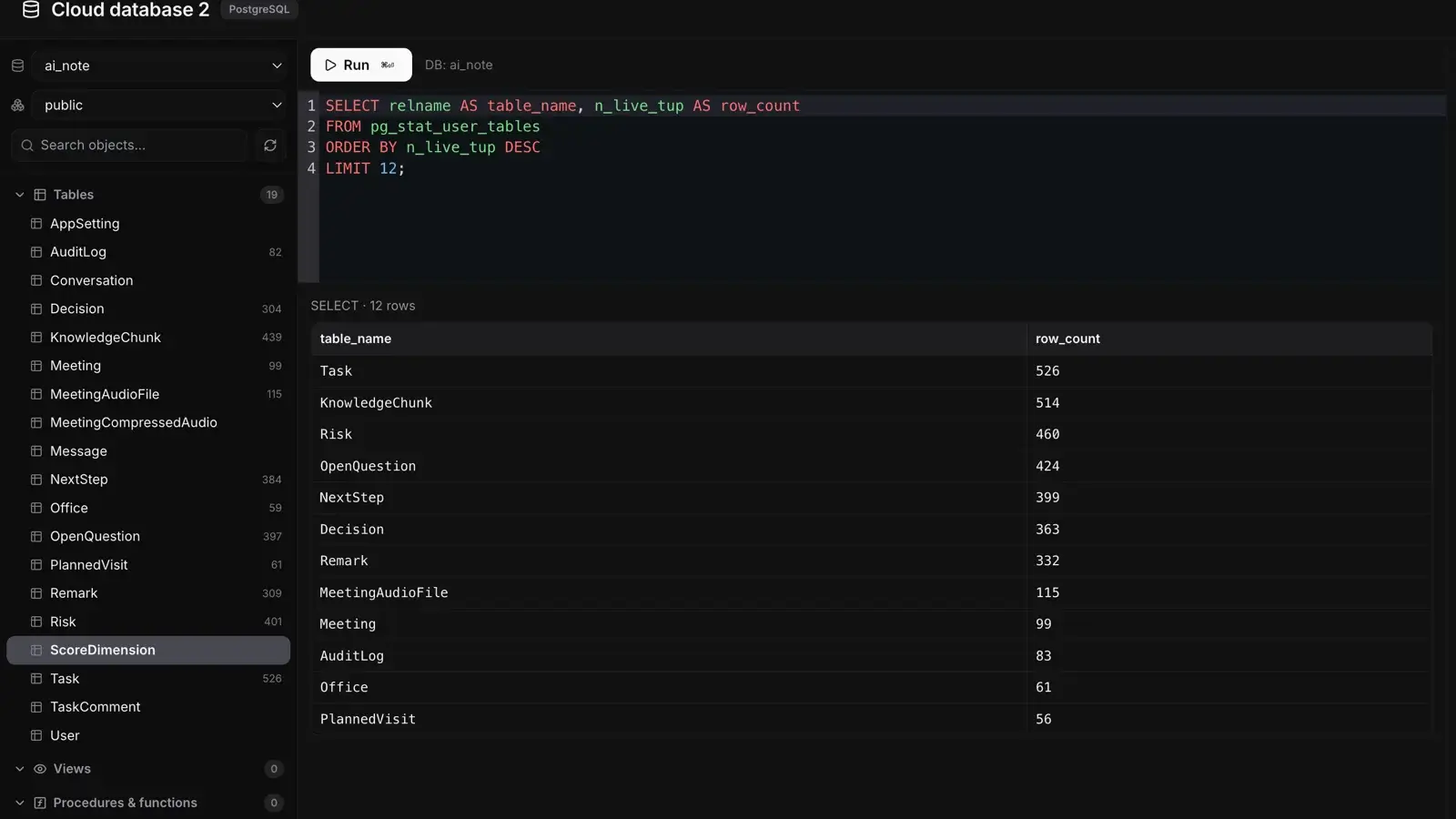The width and height of the screenshot is (1456, 819).
Task: Click the table icon beside User
Action: [36, 735]
